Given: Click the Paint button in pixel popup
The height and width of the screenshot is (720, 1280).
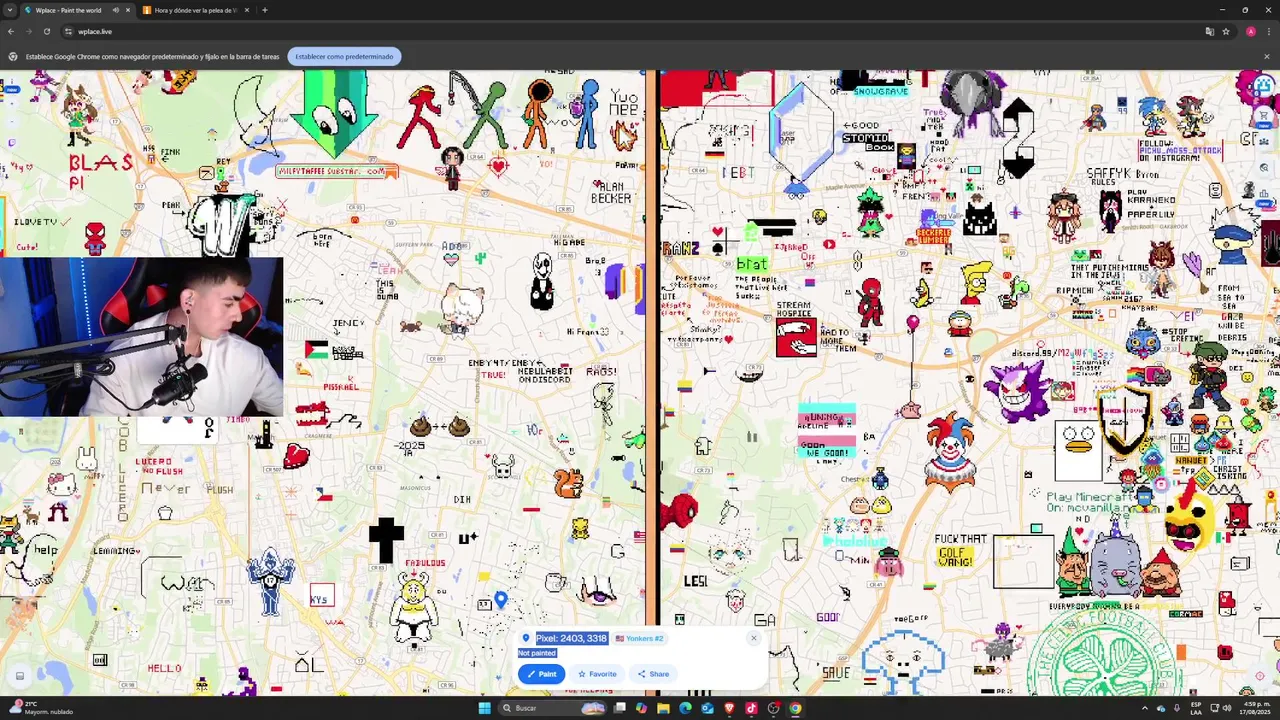Looking at the screenshot, I should click(542, 674).
